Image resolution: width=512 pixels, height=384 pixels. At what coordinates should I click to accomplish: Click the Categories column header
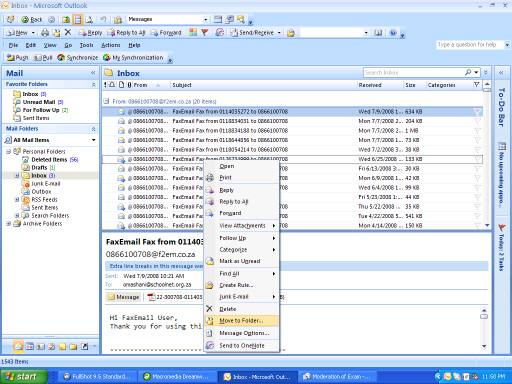(449, 85)
